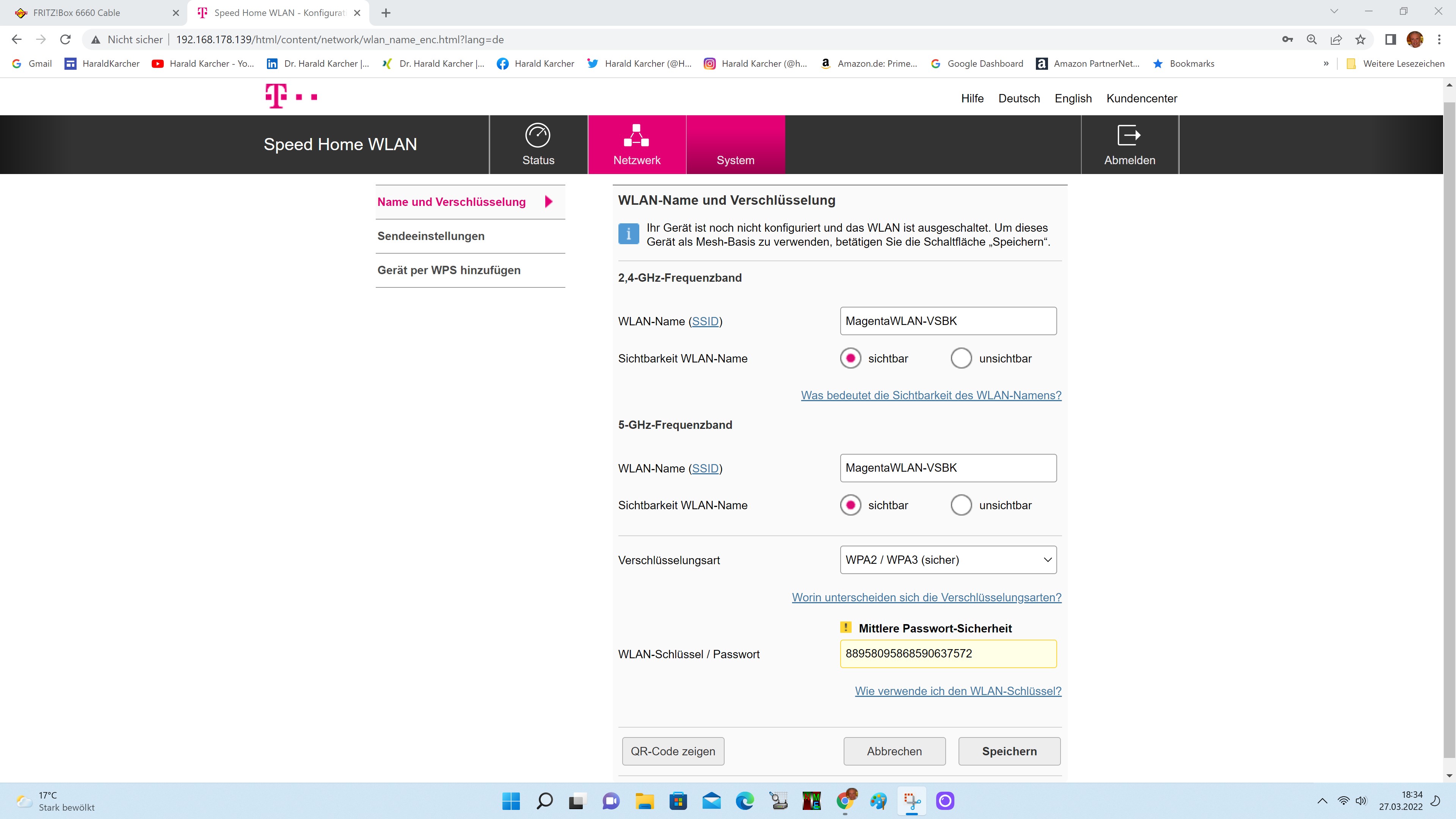Click the Abmelden logout icon

coord(1129,136)
